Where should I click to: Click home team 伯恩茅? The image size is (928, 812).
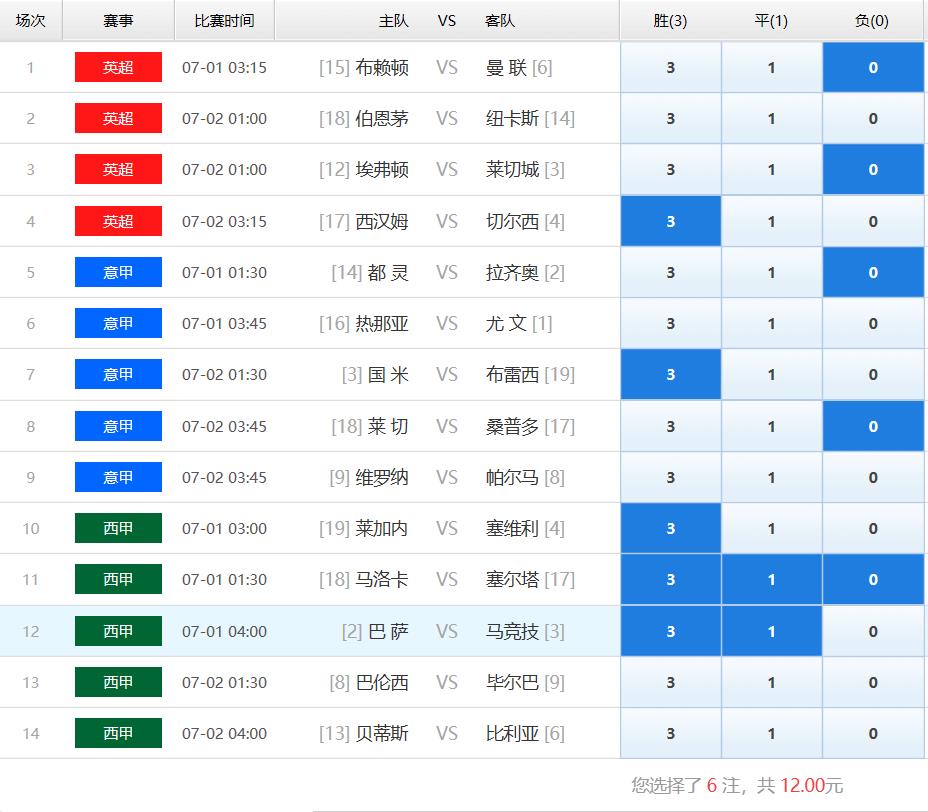pos(382,118)
